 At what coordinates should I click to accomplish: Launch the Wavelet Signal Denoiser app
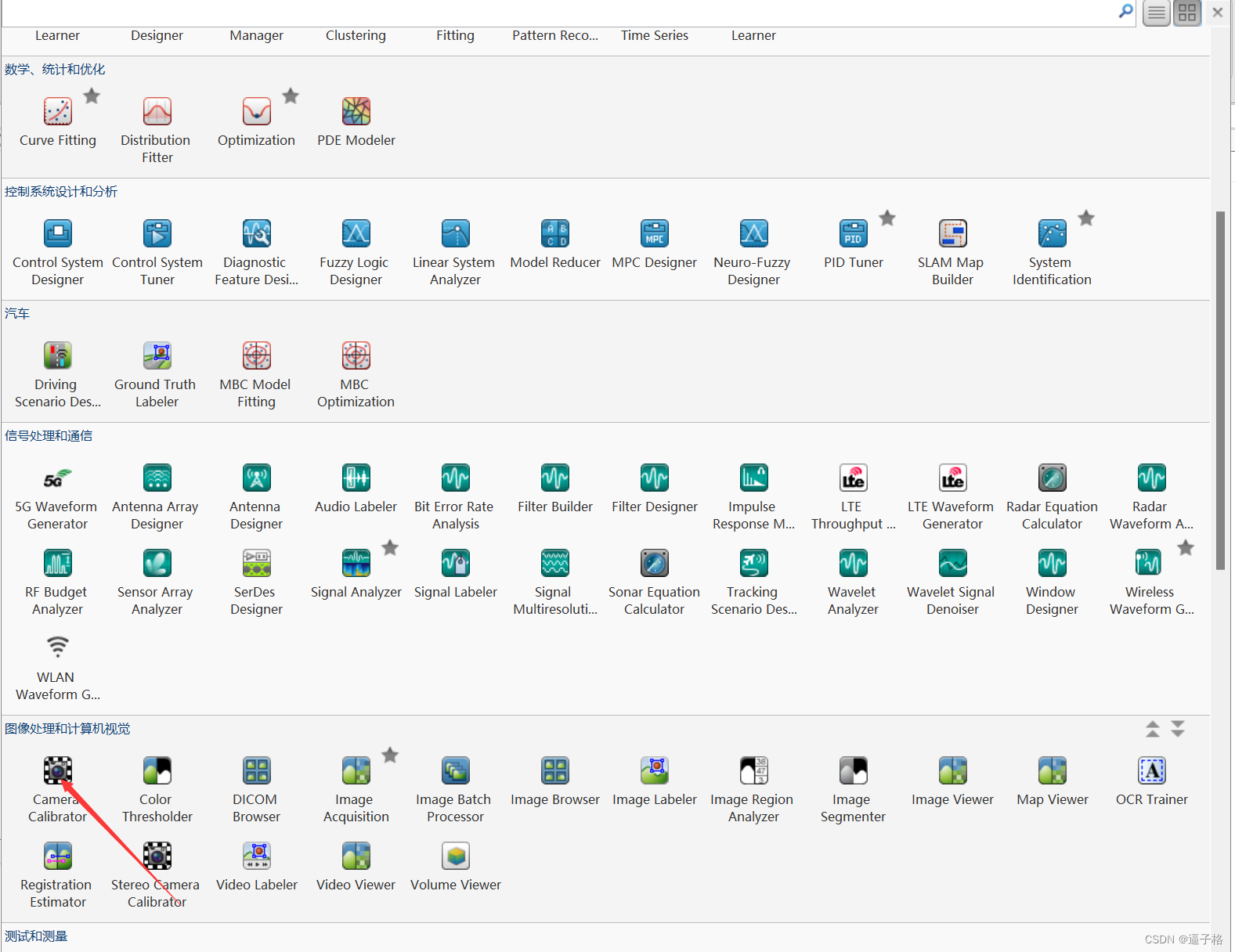click(x=953, y=563)
